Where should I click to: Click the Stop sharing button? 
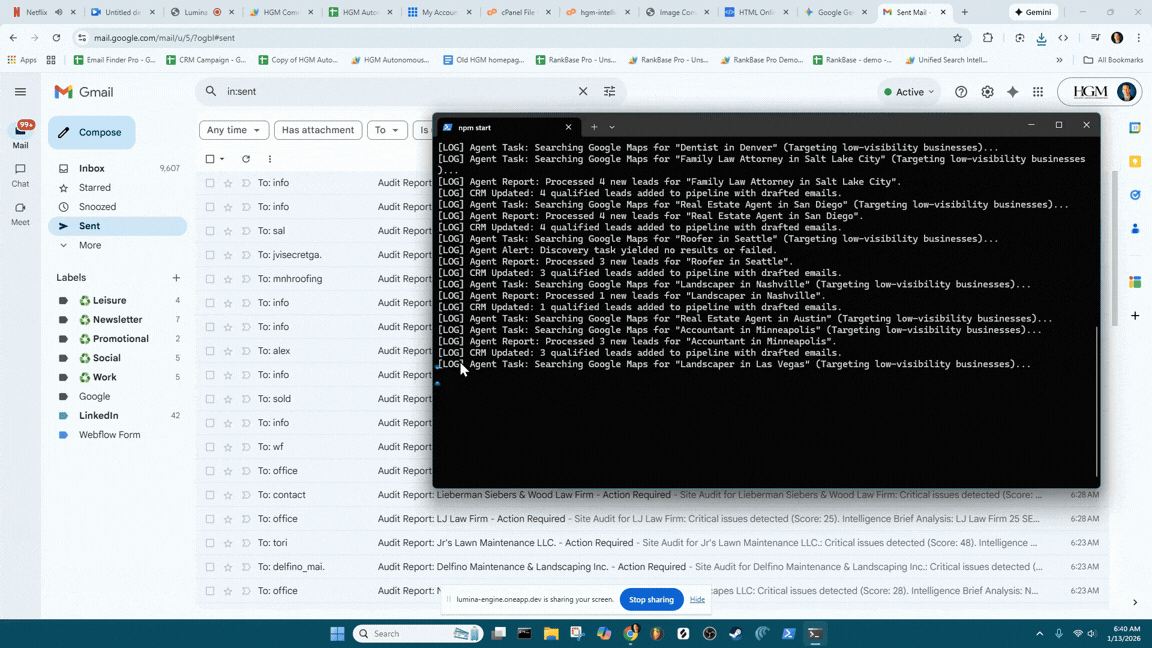(x=651, y=599)
